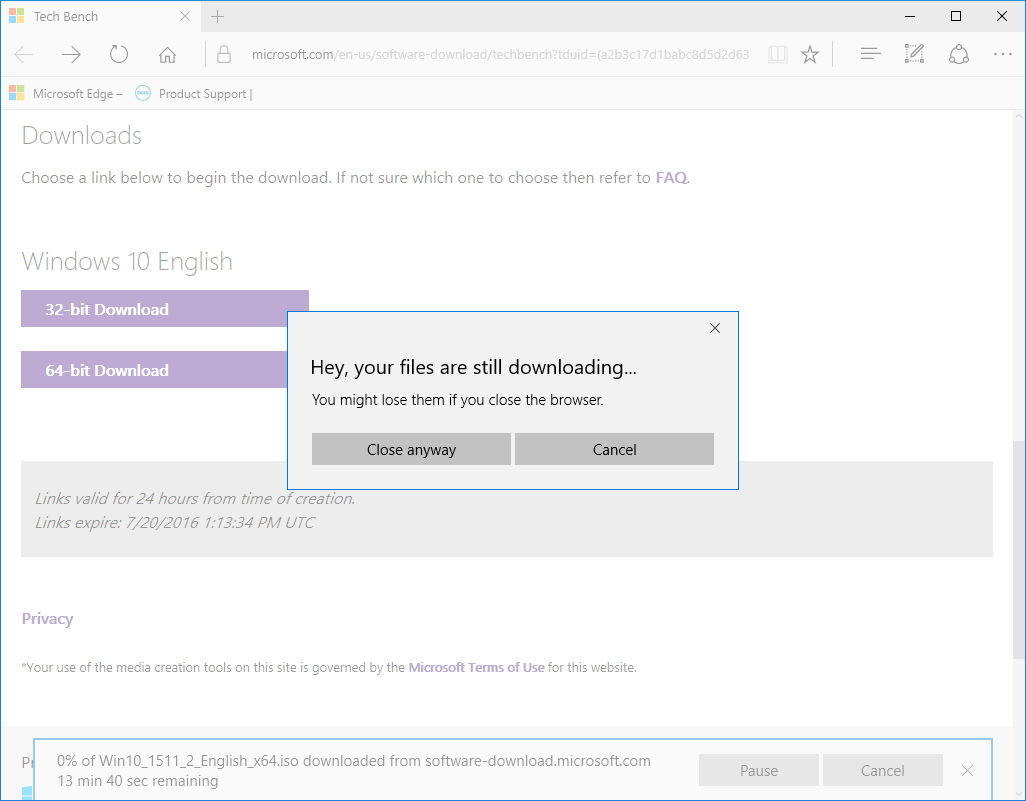Image resolution: width=1026 pixels, height=801 pixels.
Task: Click the 'Downloads' heading
Action: pos(82,135)
